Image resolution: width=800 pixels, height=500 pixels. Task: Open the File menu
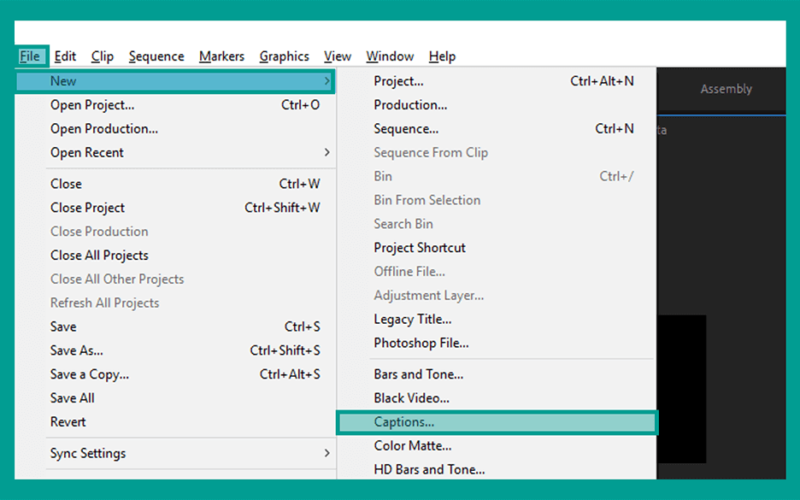click(x=30, y=56)
